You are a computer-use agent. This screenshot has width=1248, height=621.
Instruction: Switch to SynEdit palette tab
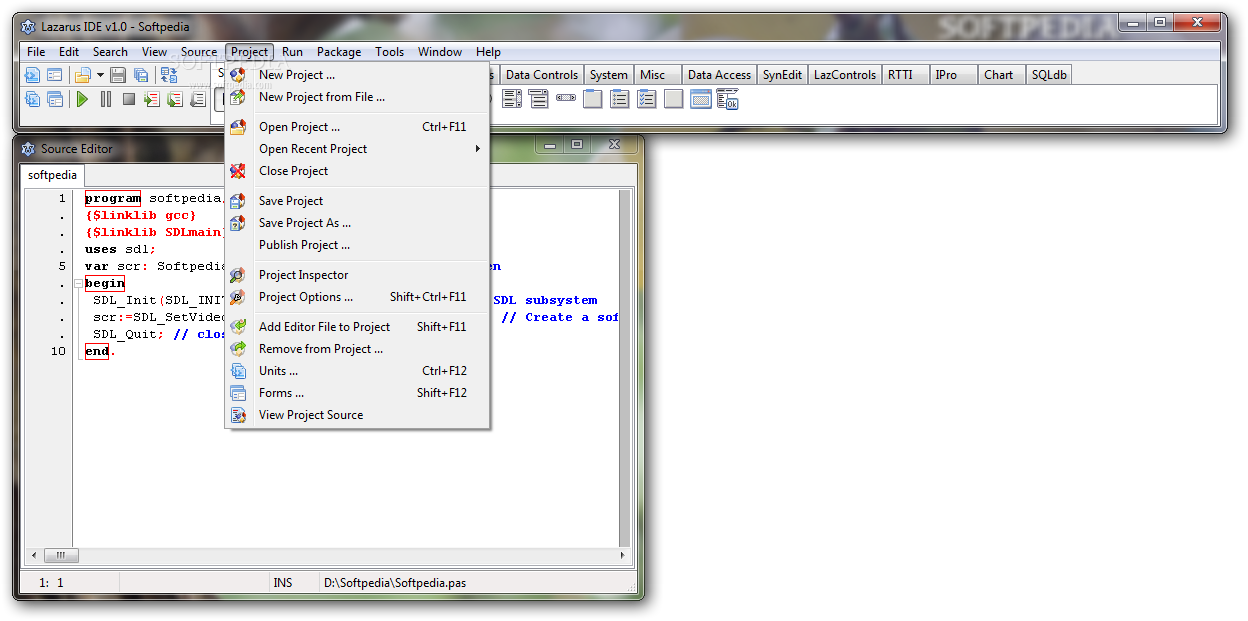coord(782,75)
